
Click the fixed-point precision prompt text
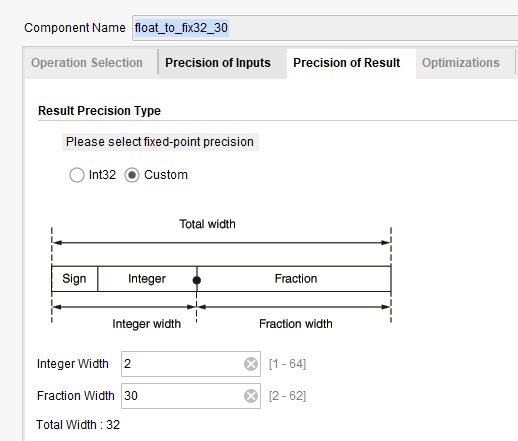coord(160,142)
